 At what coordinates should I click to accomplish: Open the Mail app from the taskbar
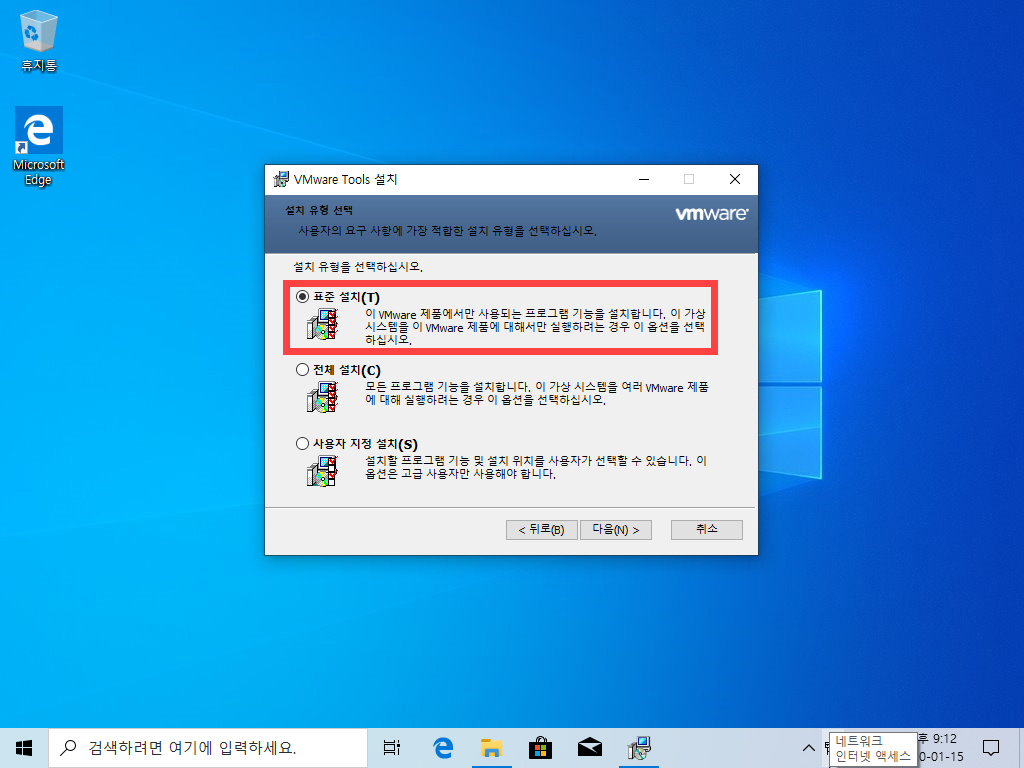click(x=590, y=748)
